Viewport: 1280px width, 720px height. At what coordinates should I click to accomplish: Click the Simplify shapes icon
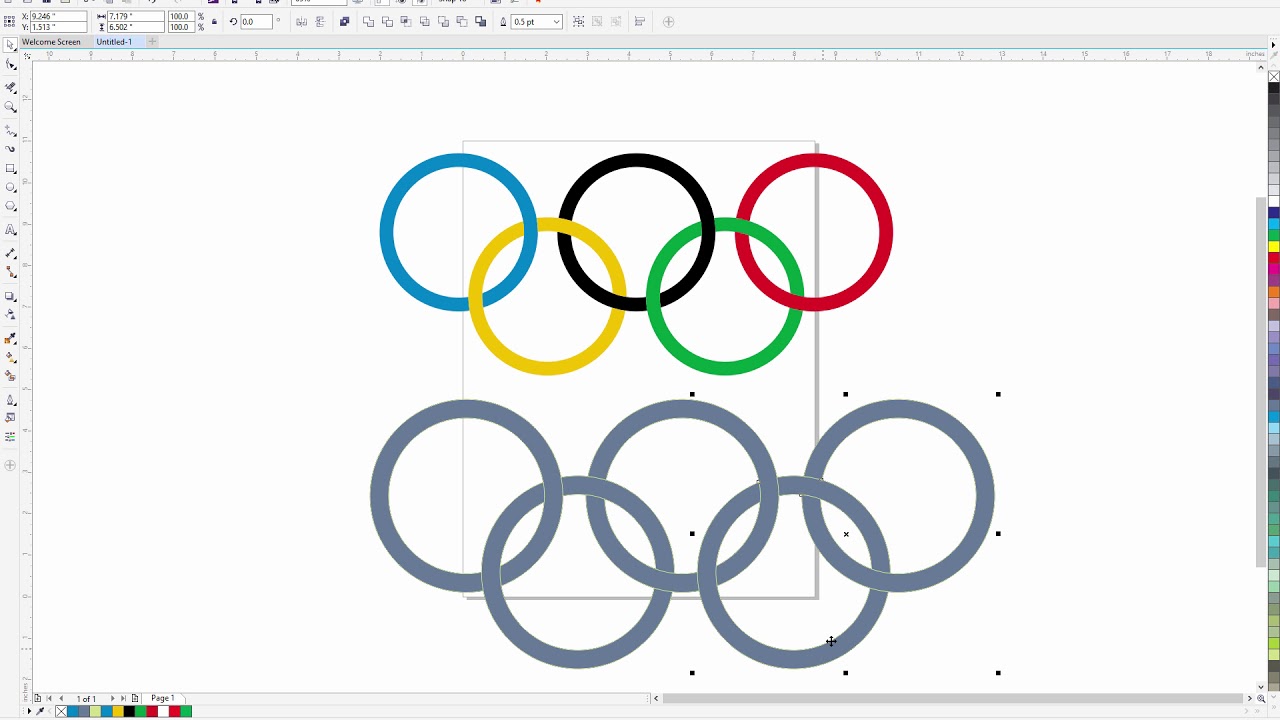pyautogui.click(x=425, y=22)
